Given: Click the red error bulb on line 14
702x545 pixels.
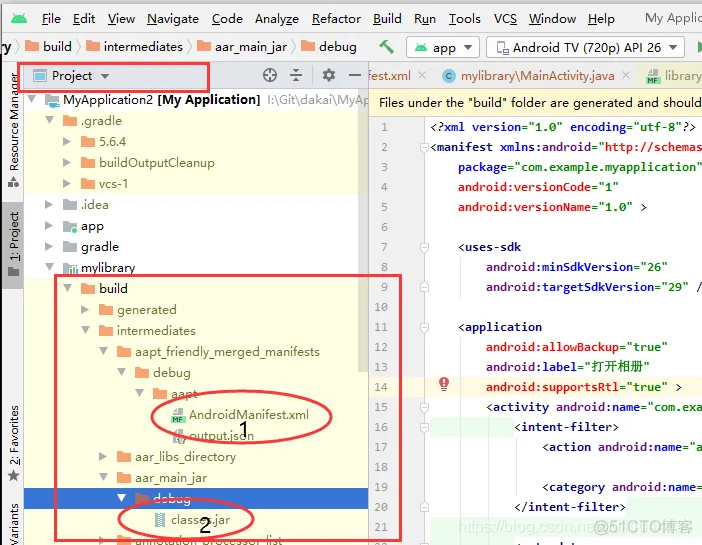Looking at the screenshot, I should tap(444, 384).
